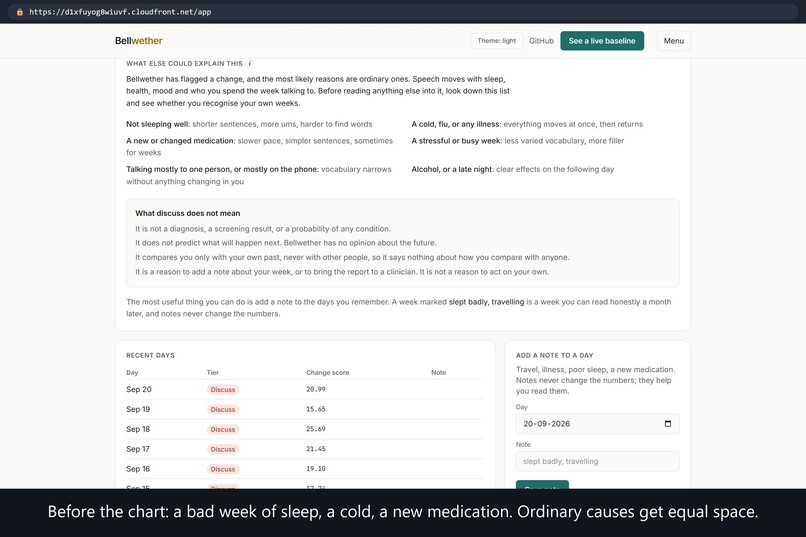Select change score 21.45
806x537 pixels.
click(x=316, y=449)
